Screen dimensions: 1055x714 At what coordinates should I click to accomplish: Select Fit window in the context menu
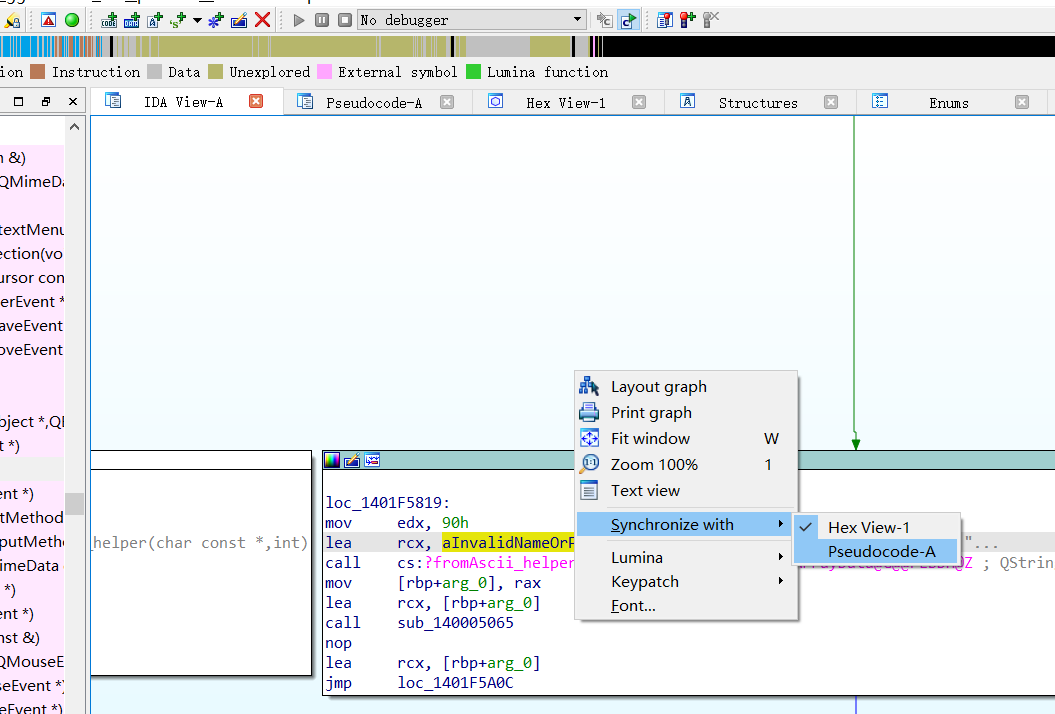[x=686, y=439]
